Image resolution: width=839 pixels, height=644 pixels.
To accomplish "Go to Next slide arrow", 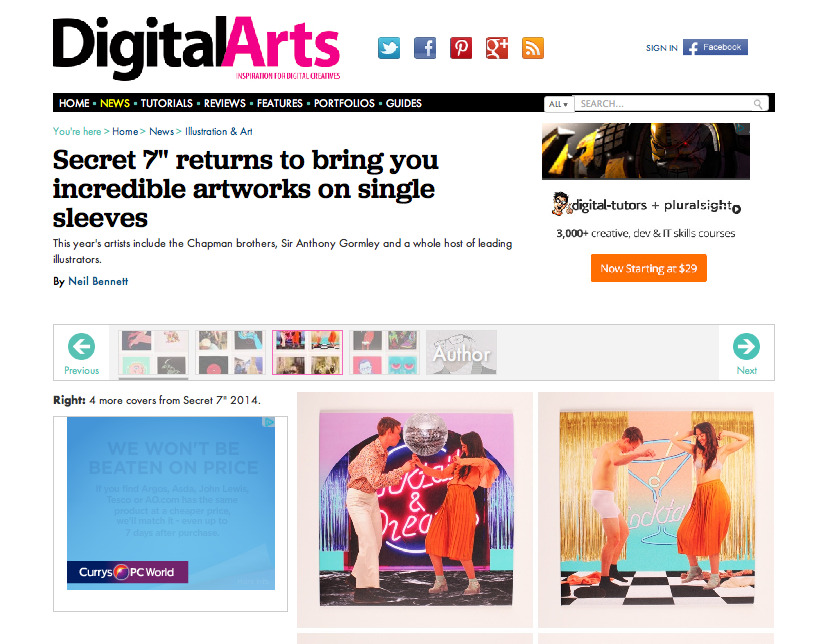I will point(746,354).
